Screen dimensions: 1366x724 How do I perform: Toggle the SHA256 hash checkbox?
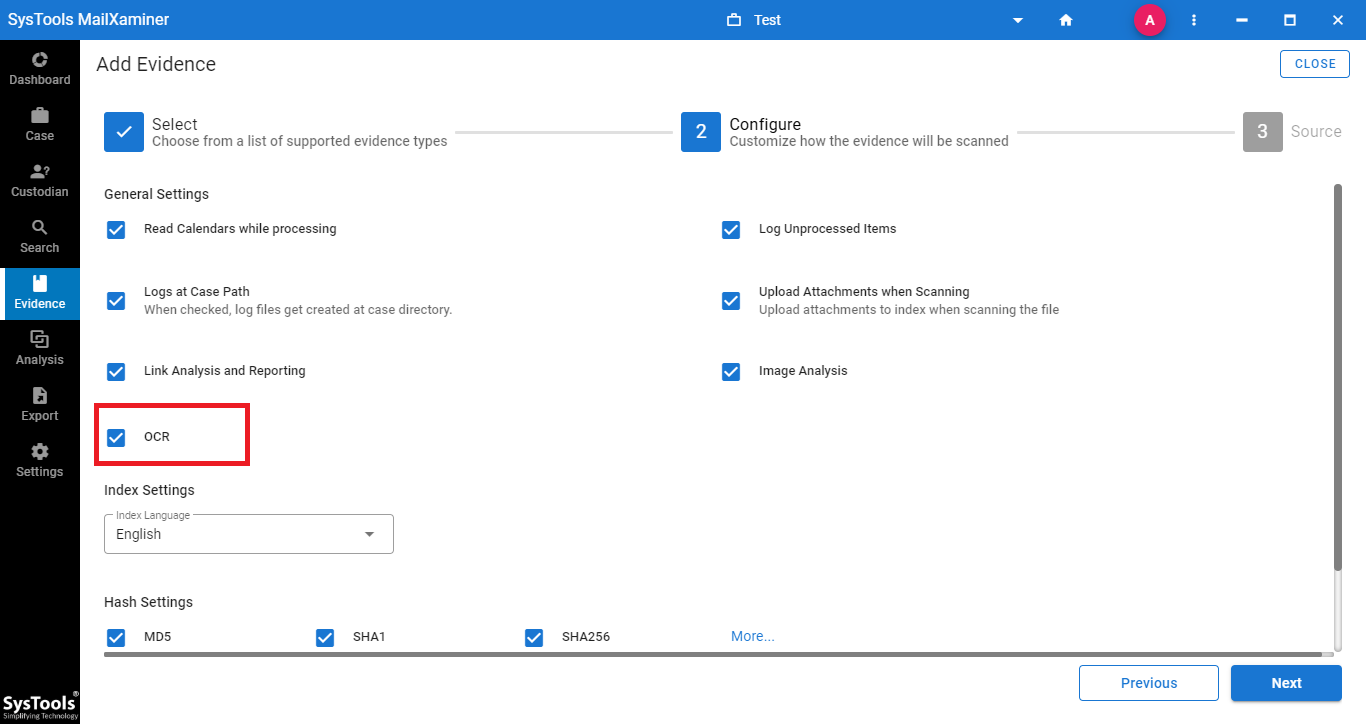534,638
